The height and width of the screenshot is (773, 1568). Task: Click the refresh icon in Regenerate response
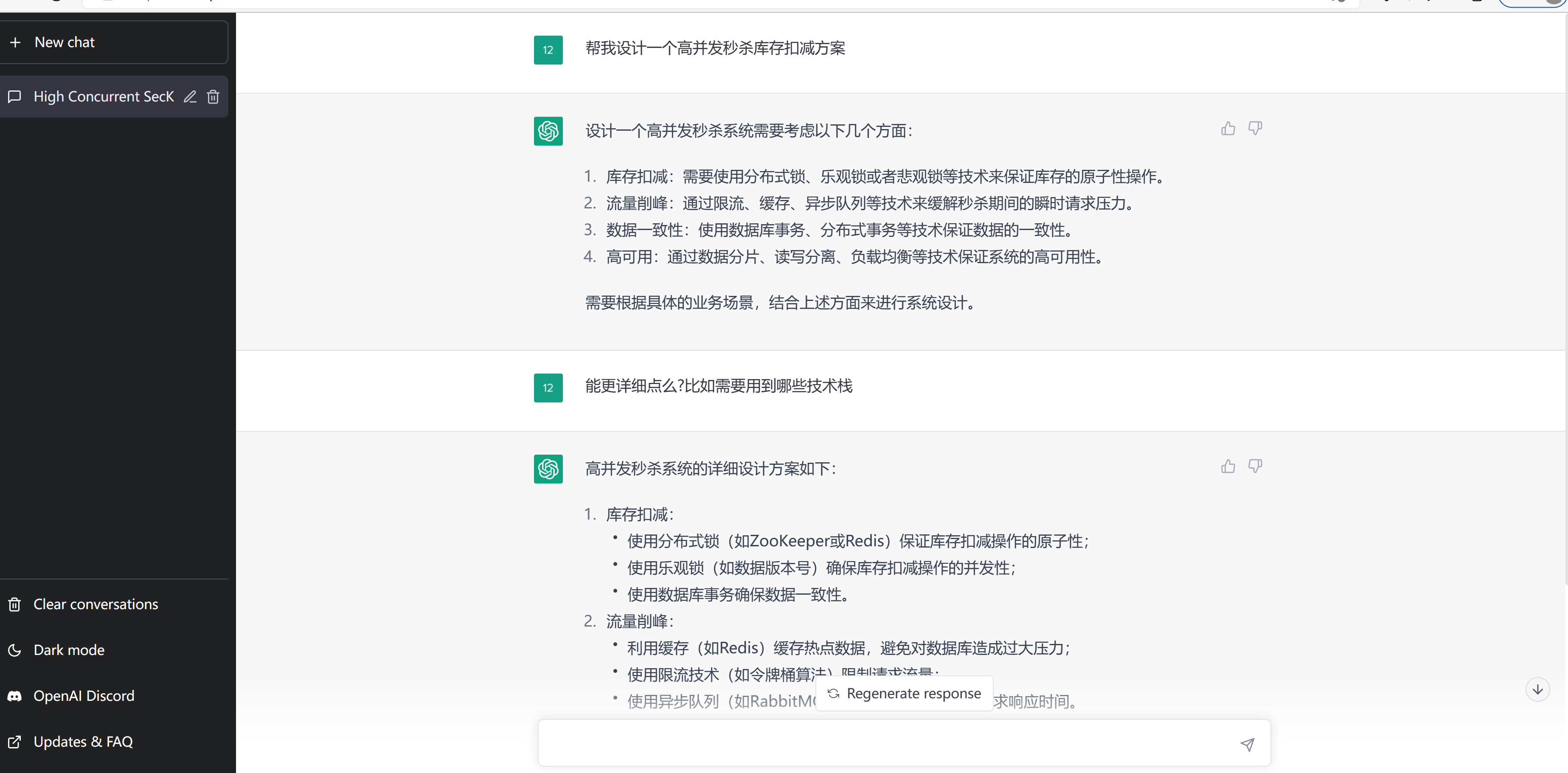pos(833,693)
